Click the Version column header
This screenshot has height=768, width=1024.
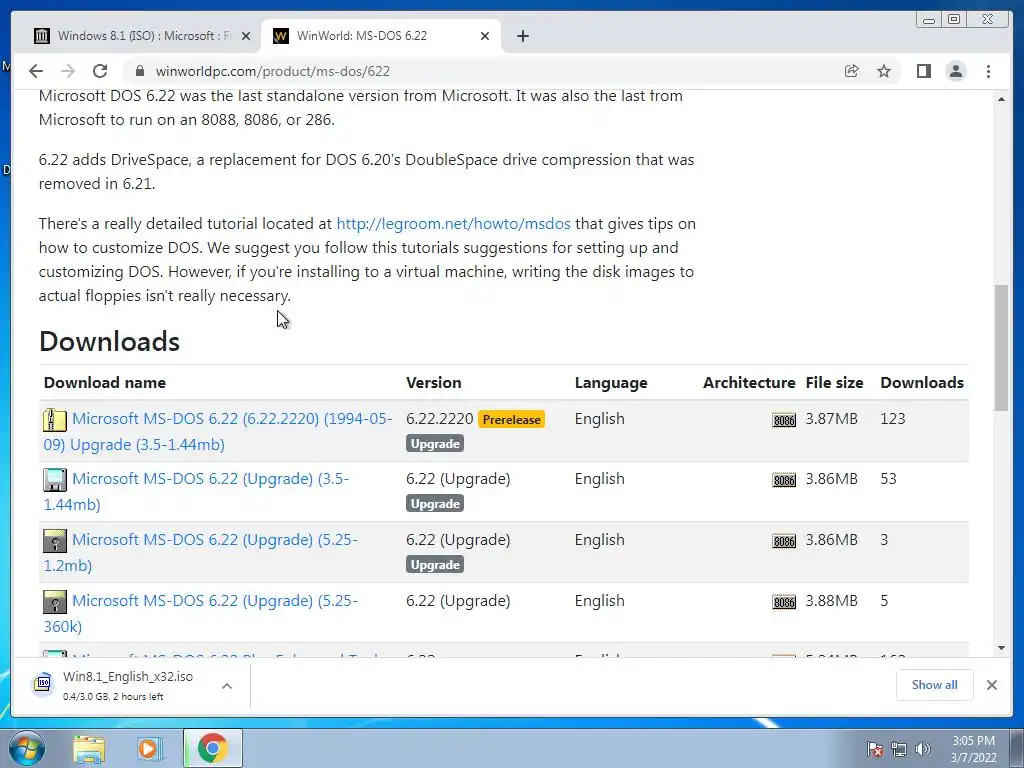(434, 383)
